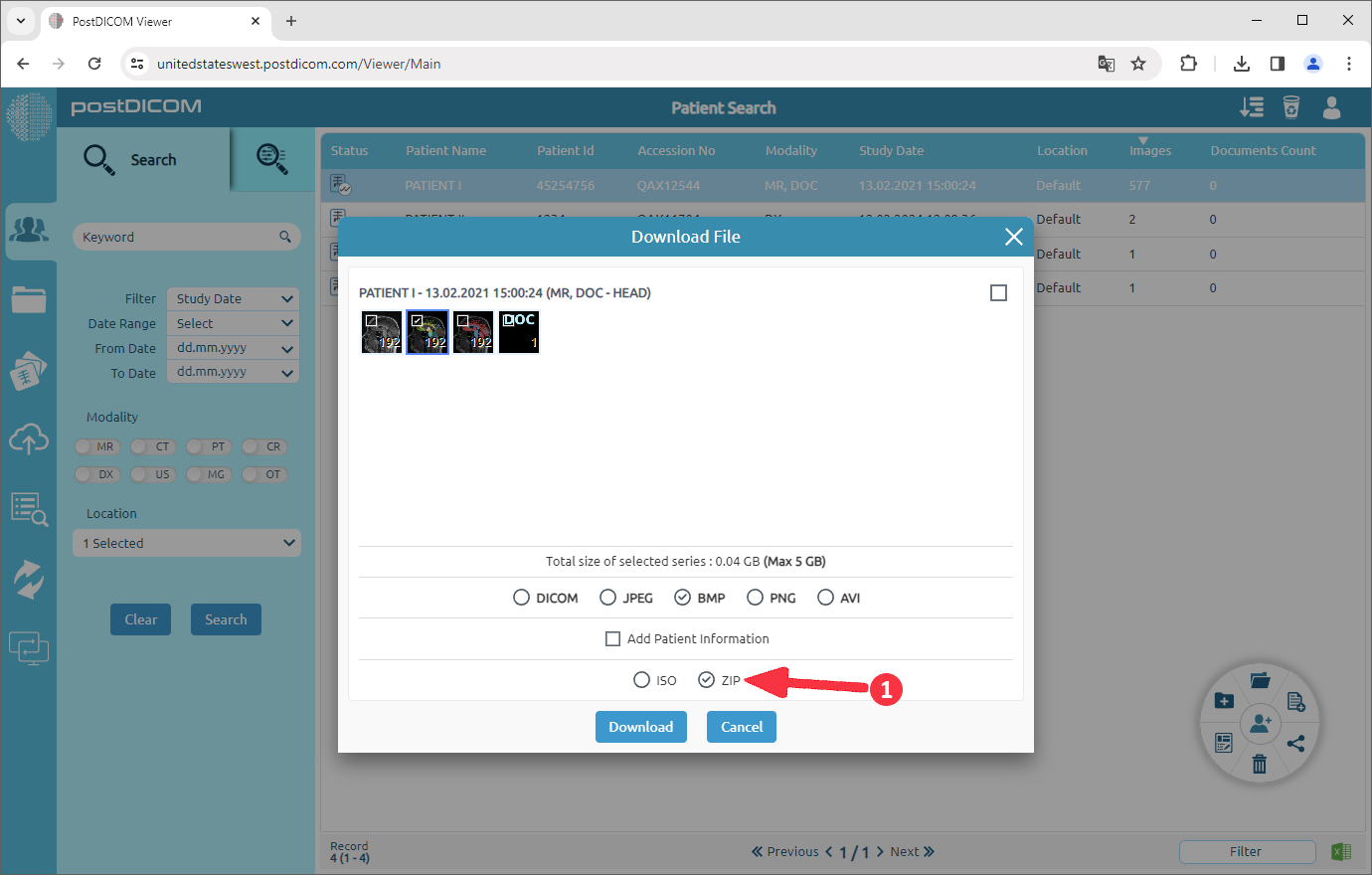1372x875 pixels.
Task: Enable Add Patient Information
Action: pos(613,638)
